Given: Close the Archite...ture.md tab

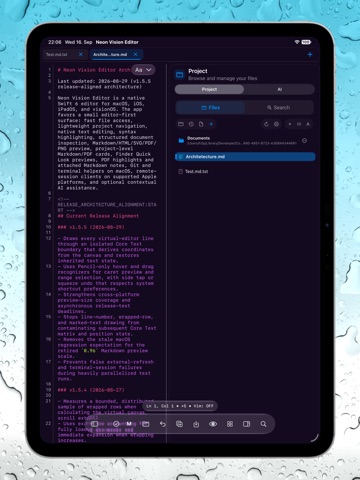Looking at the screenshot, I should pos(135,54).
